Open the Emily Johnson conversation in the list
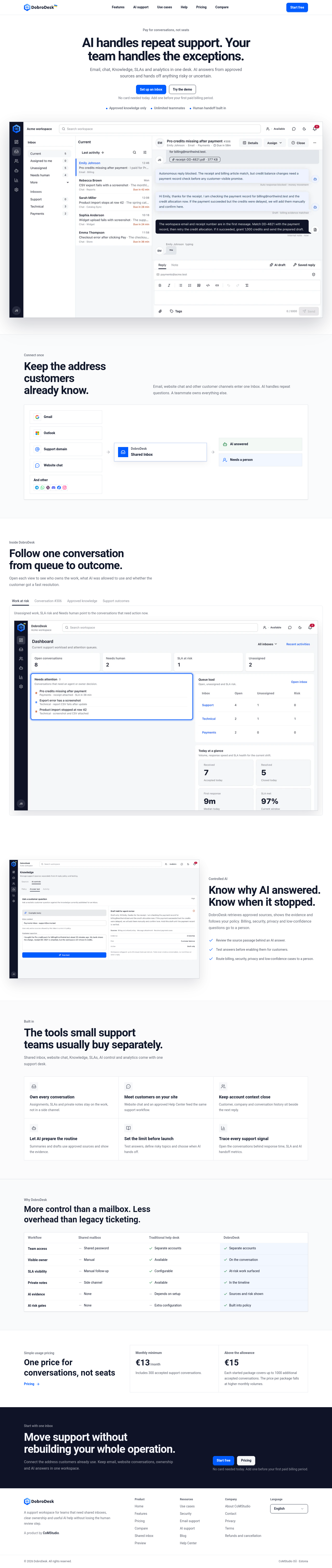This screenshot has width=332, height=1568. point(113,167)
